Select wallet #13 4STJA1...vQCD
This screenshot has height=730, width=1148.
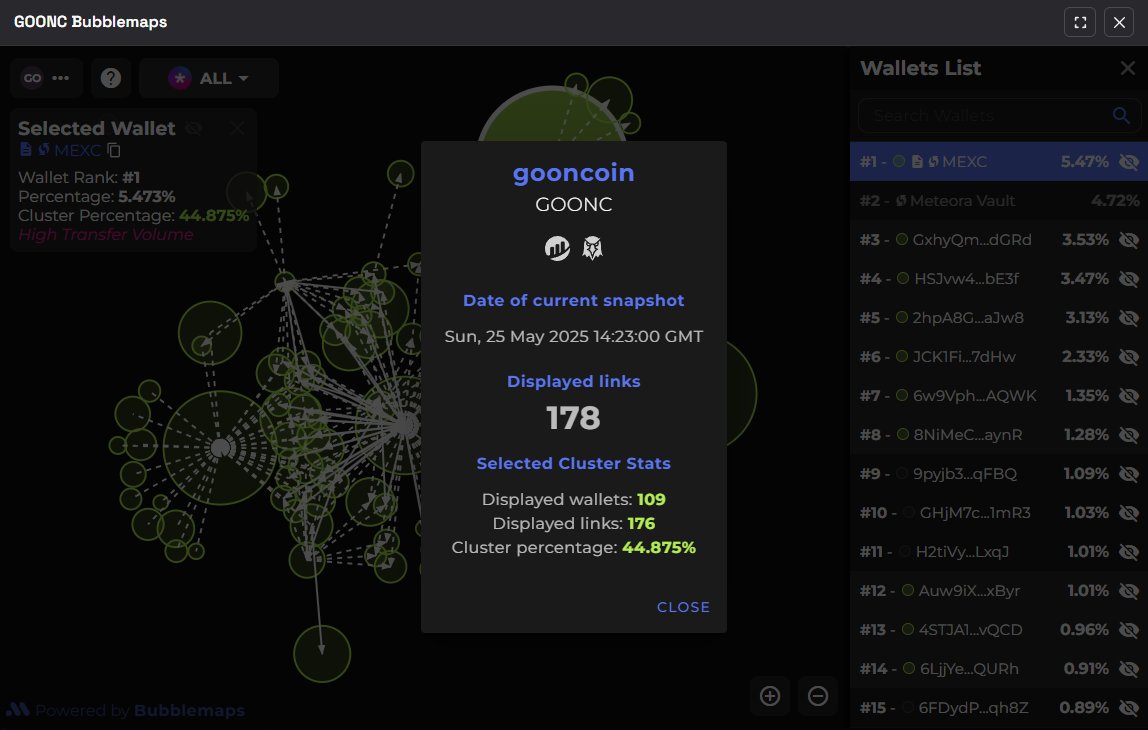pos(999,630)
